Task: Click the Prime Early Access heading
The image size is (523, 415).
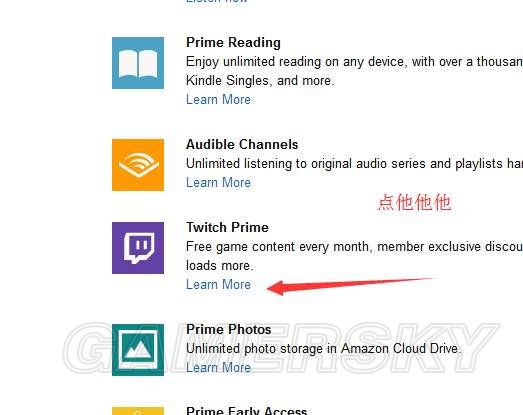Action: 246,411
